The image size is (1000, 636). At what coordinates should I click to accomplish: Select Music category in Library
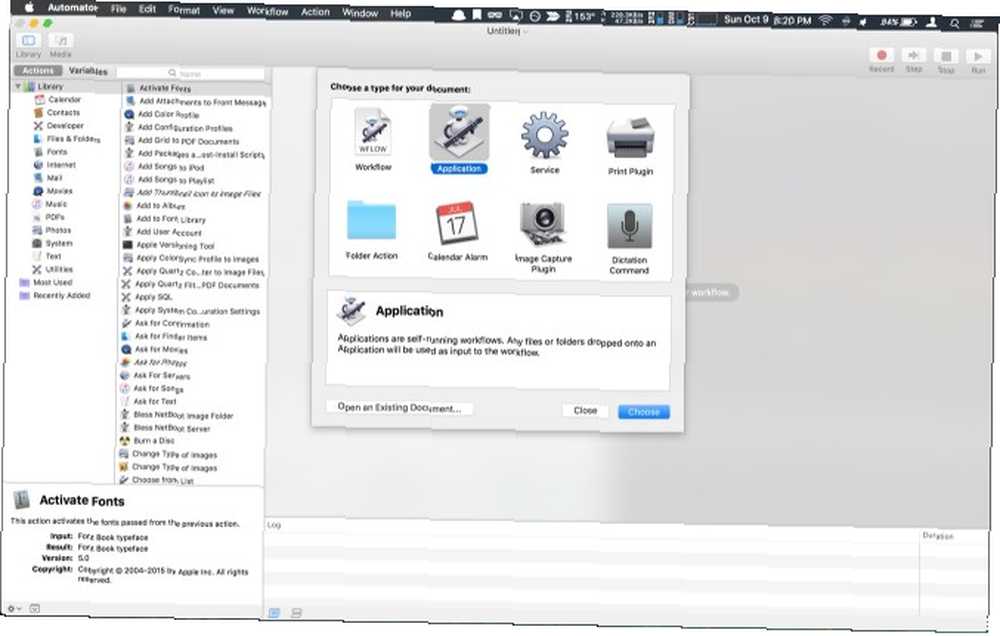pyautogui.click(x=49, y=204)
